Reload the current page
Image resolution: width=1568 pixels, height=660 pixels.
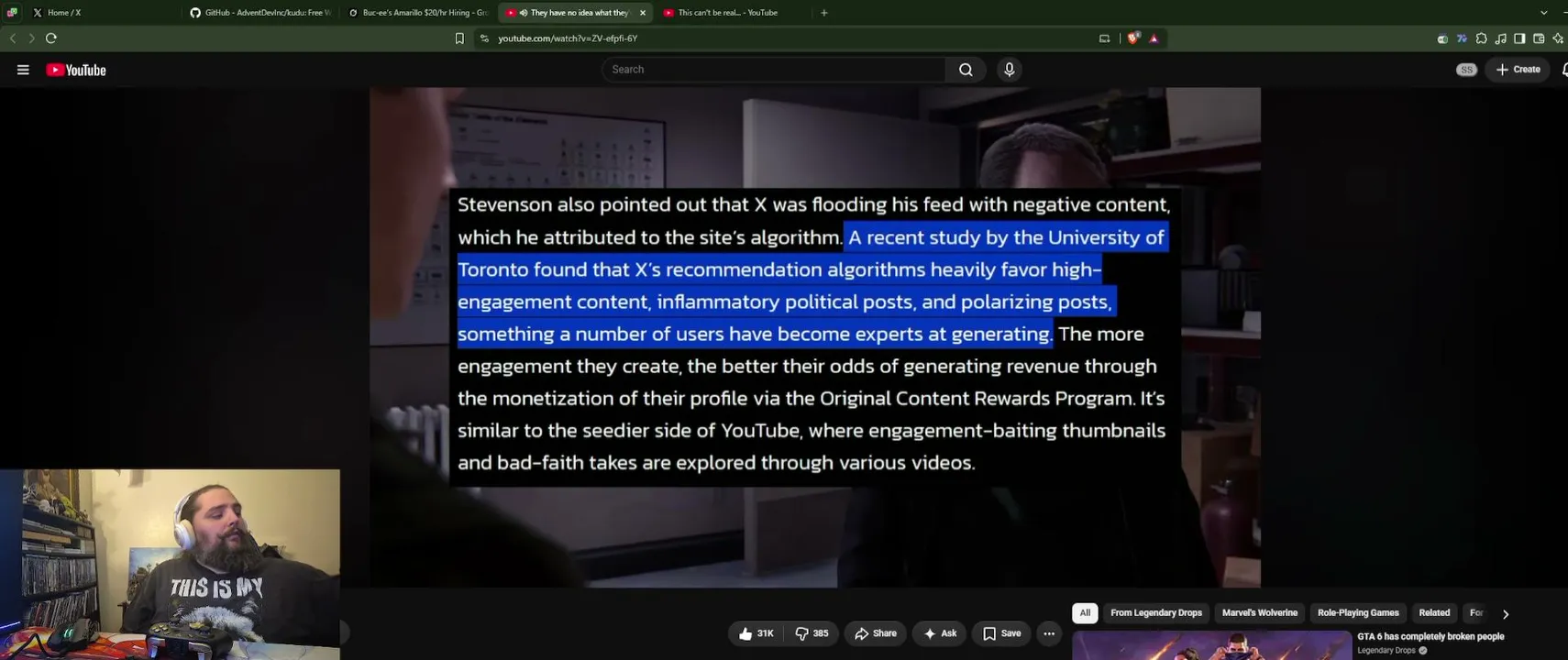51,38
